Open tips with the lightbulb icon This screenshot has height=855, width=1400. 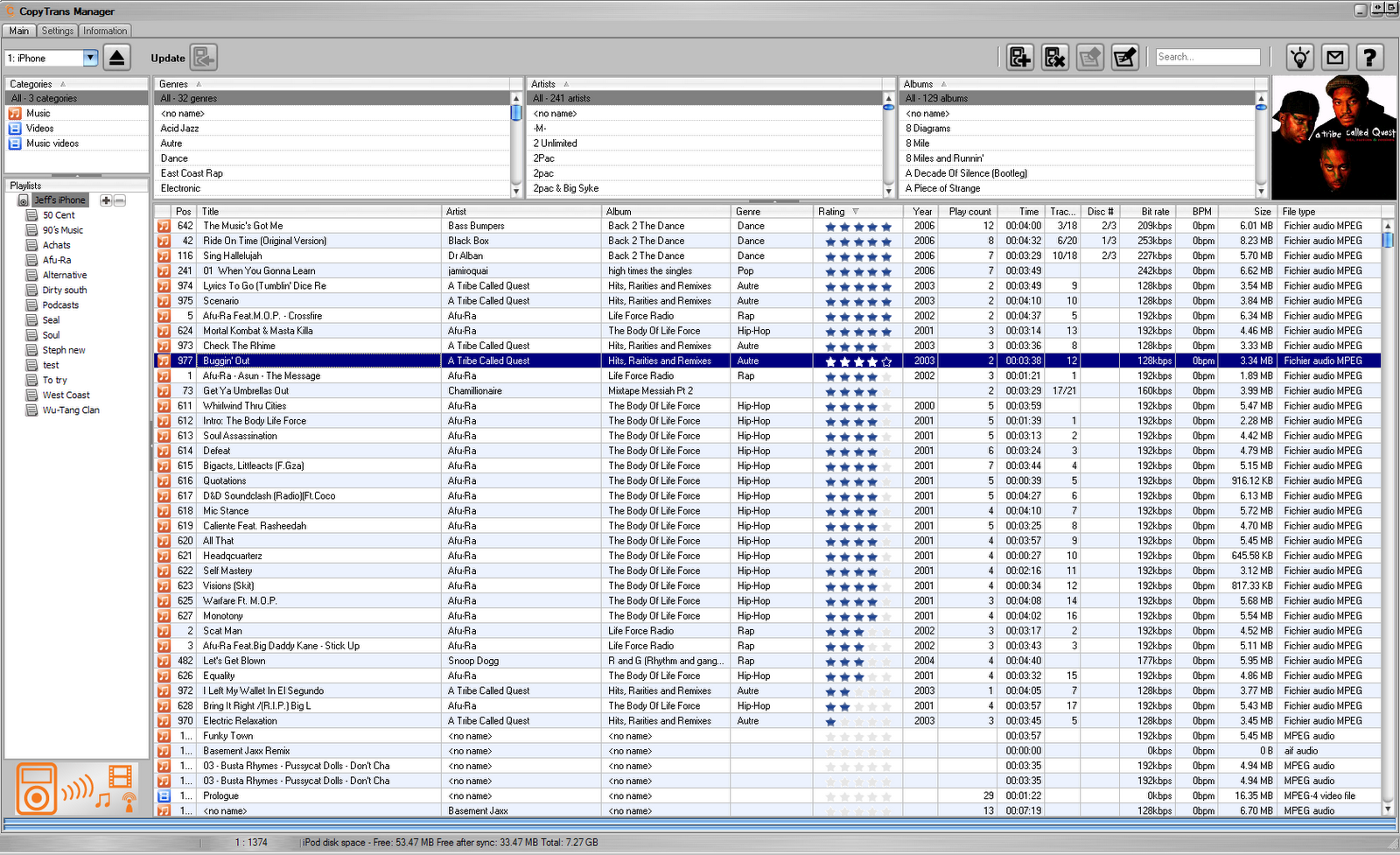pos(1300,58)
